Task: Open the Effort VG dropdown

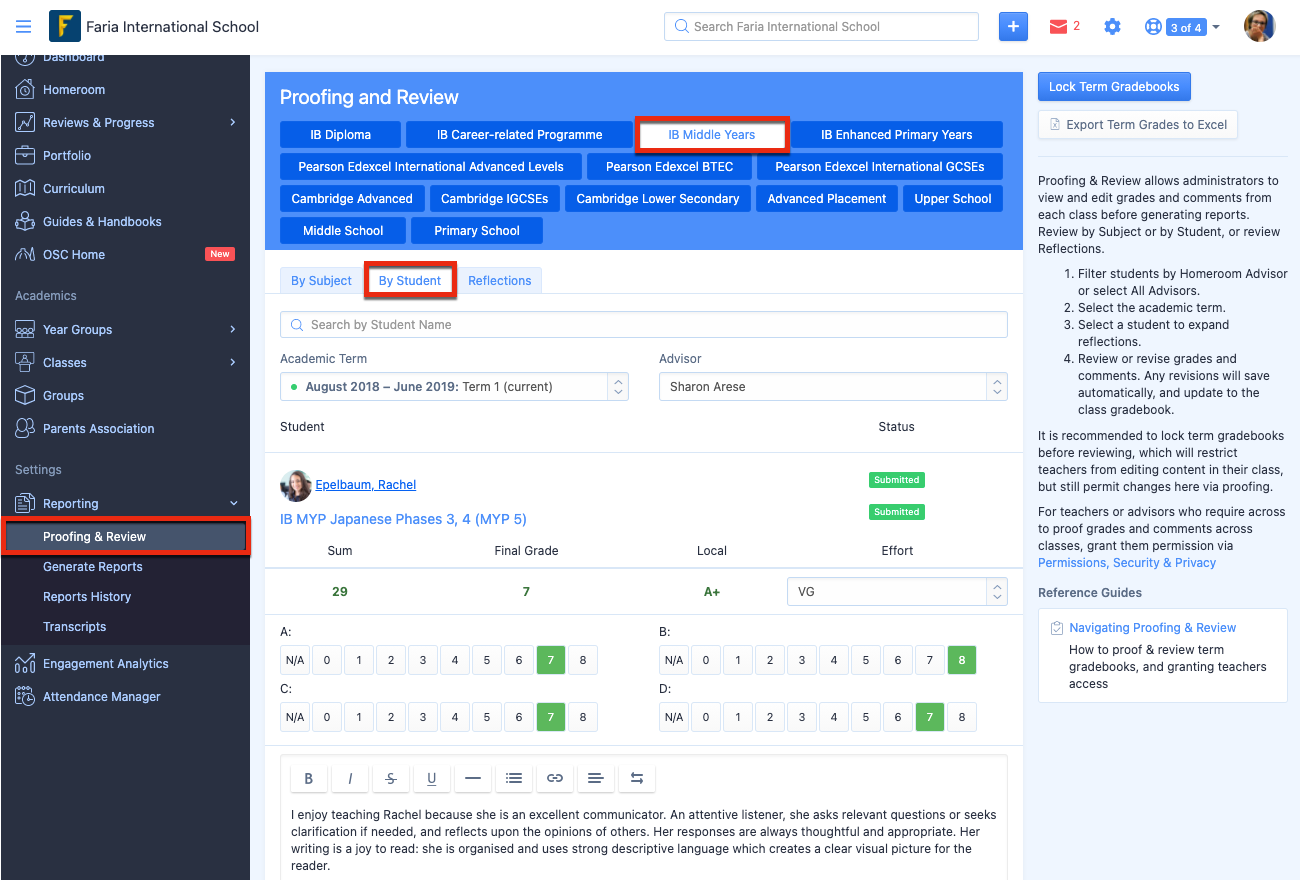Action: coord(897,592)
